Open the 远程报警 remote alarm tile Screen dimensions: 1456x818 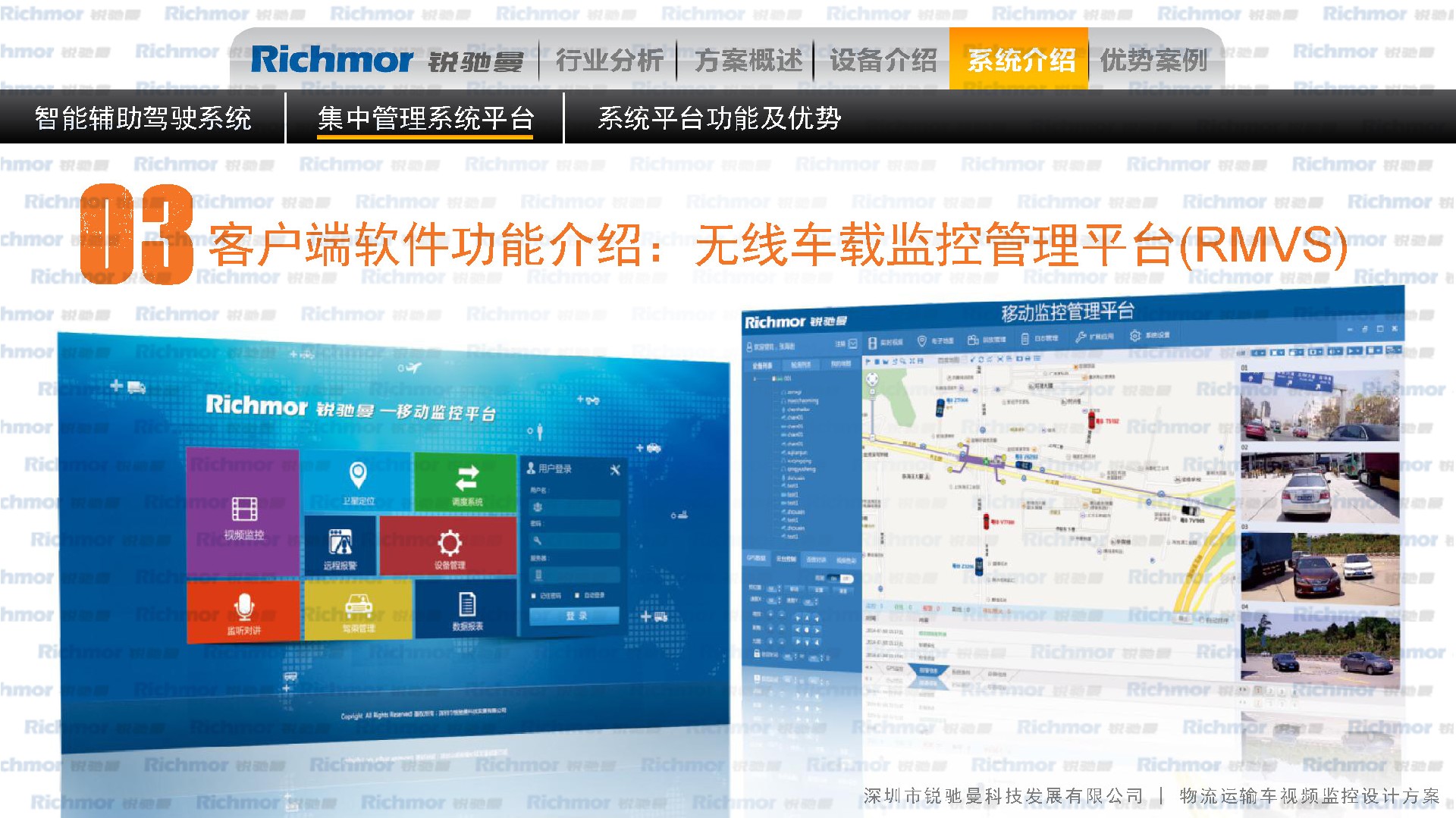coord(340,546)
